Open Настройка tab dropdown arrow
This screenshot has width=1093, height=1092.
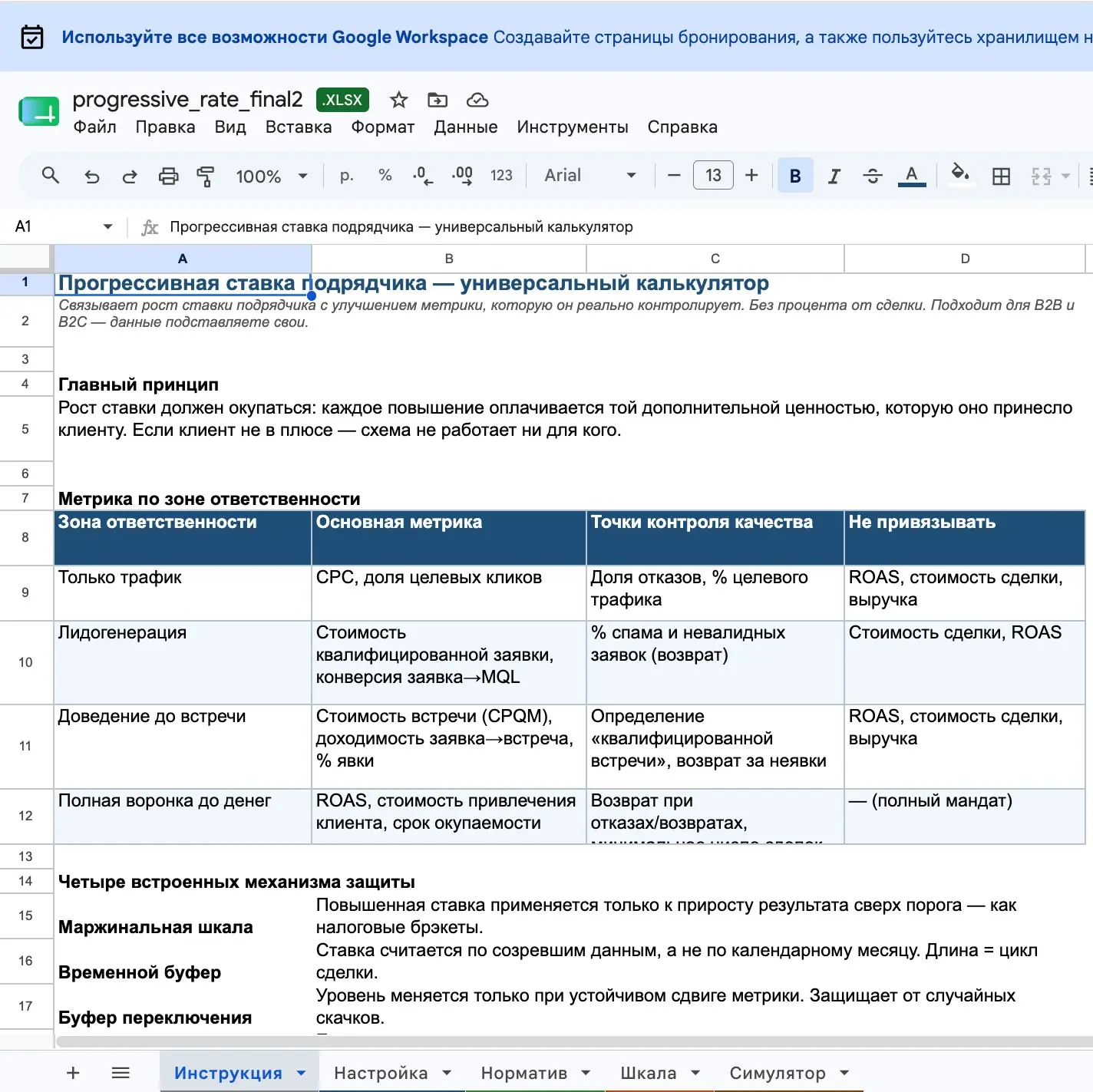(447, 1073)
